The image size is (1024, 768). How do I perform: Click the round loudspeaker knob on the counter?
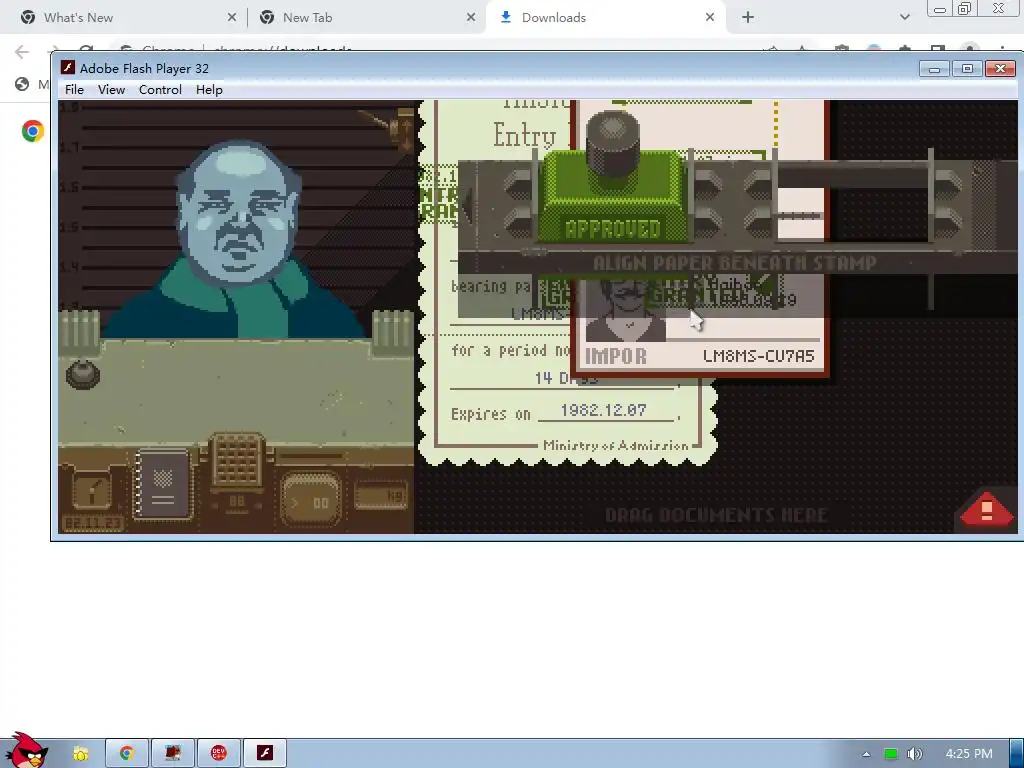click(82, 374)
